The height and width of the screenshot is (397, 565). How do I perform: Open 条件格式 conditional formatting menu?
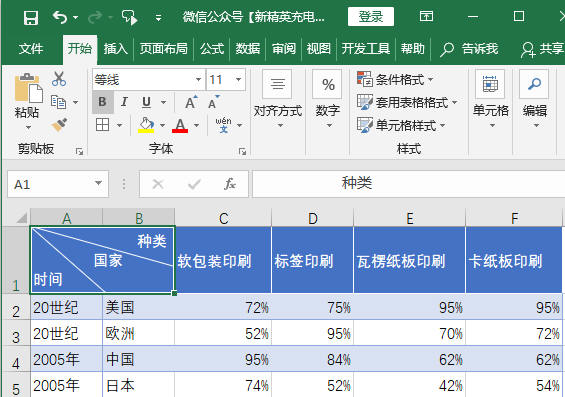395,79
